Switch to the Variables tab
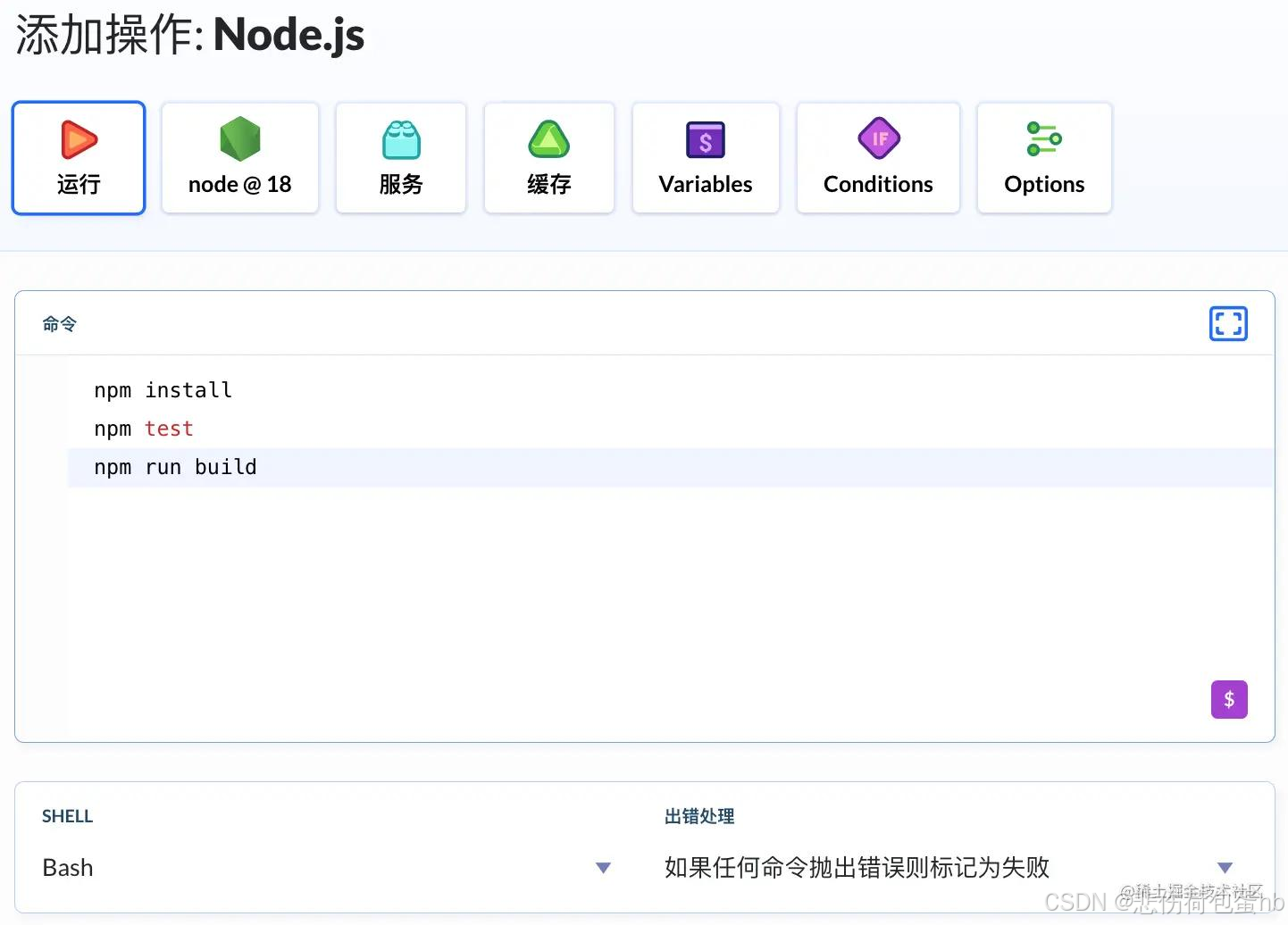Screen dimensions: 1288x925 [x=706, y=158]
